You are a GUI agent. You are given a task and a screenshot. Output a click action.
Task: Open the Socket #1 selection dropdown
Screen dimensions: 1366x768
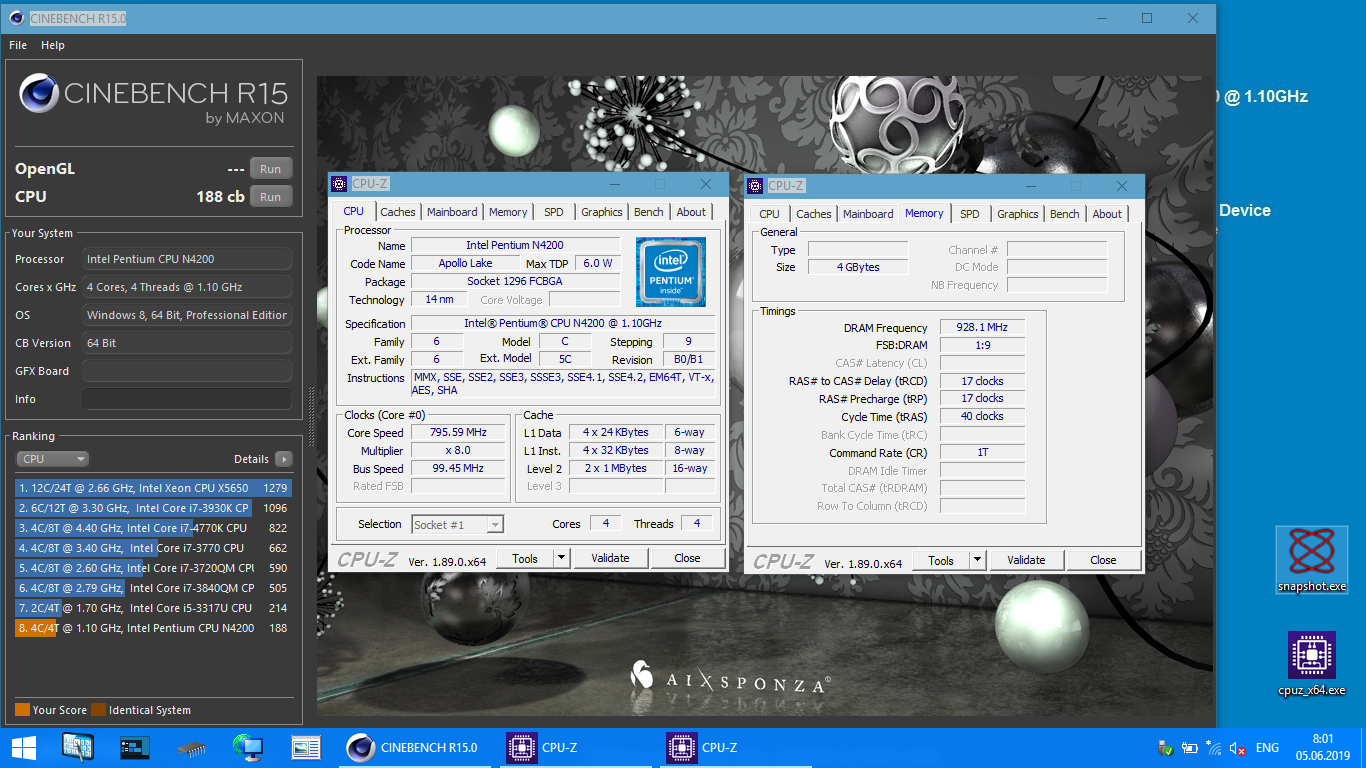457,525
